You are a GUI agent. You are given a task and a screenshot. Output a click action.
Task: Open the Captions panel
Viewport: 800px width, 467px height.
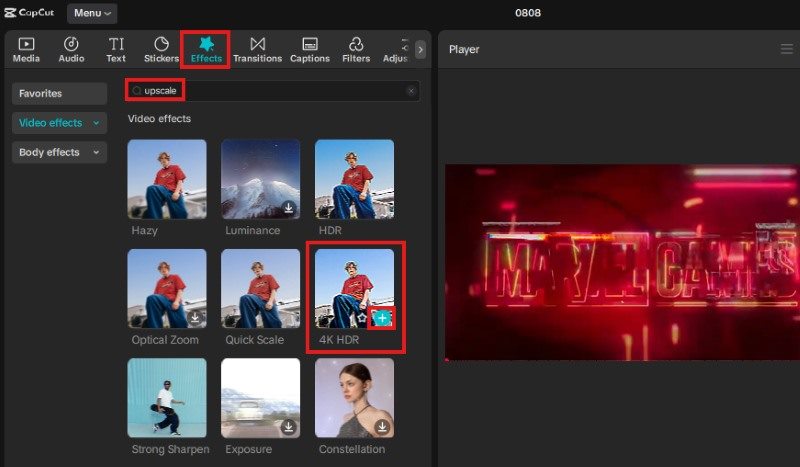click(310, 49)
